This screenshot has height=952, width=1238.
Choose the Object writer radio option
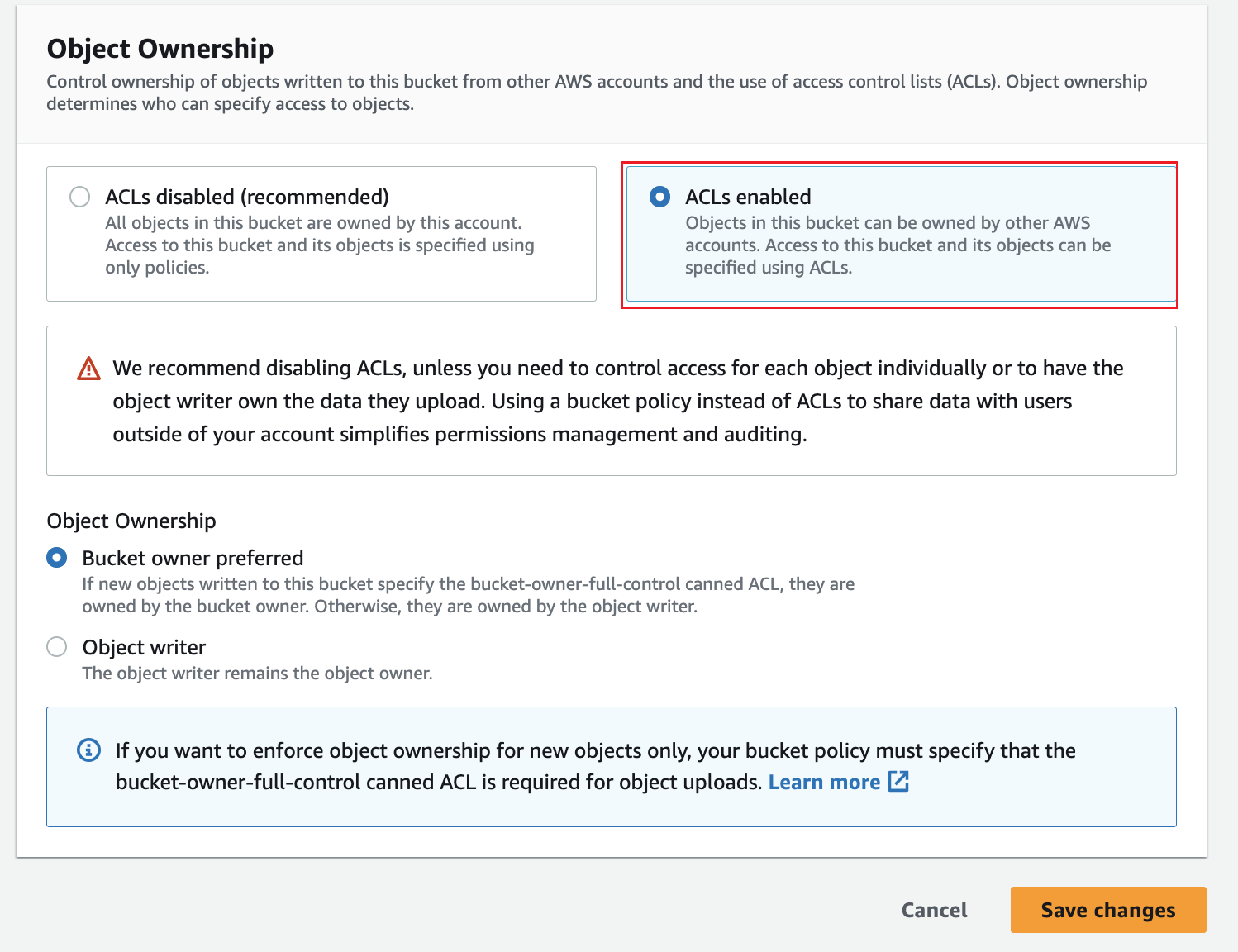click(57, 646)
